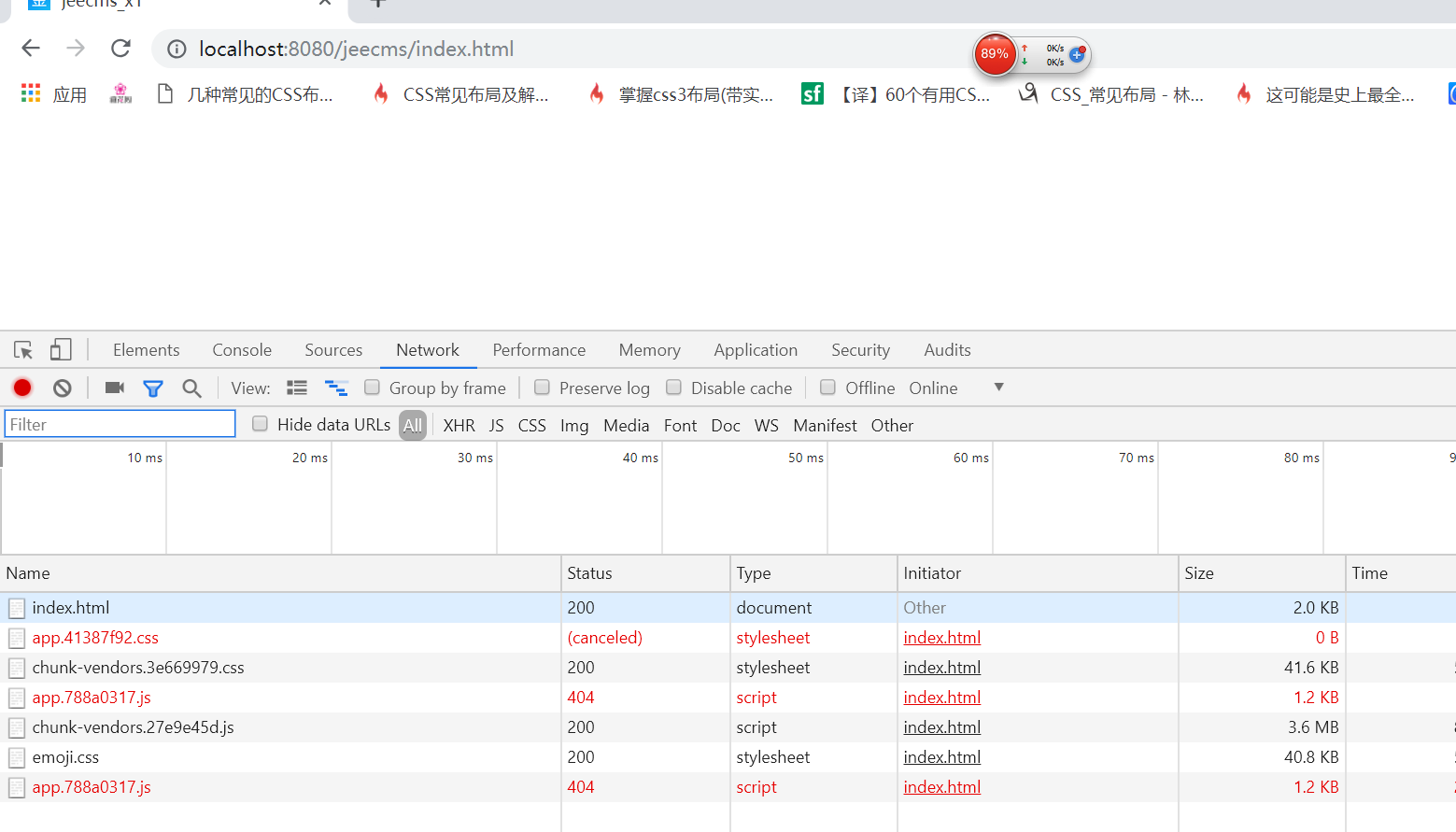Viewport: 1456px width, 832px height.
Task: Open the index.html initiator link for app.41387f92.css
Action: click(x=941, y=638)
